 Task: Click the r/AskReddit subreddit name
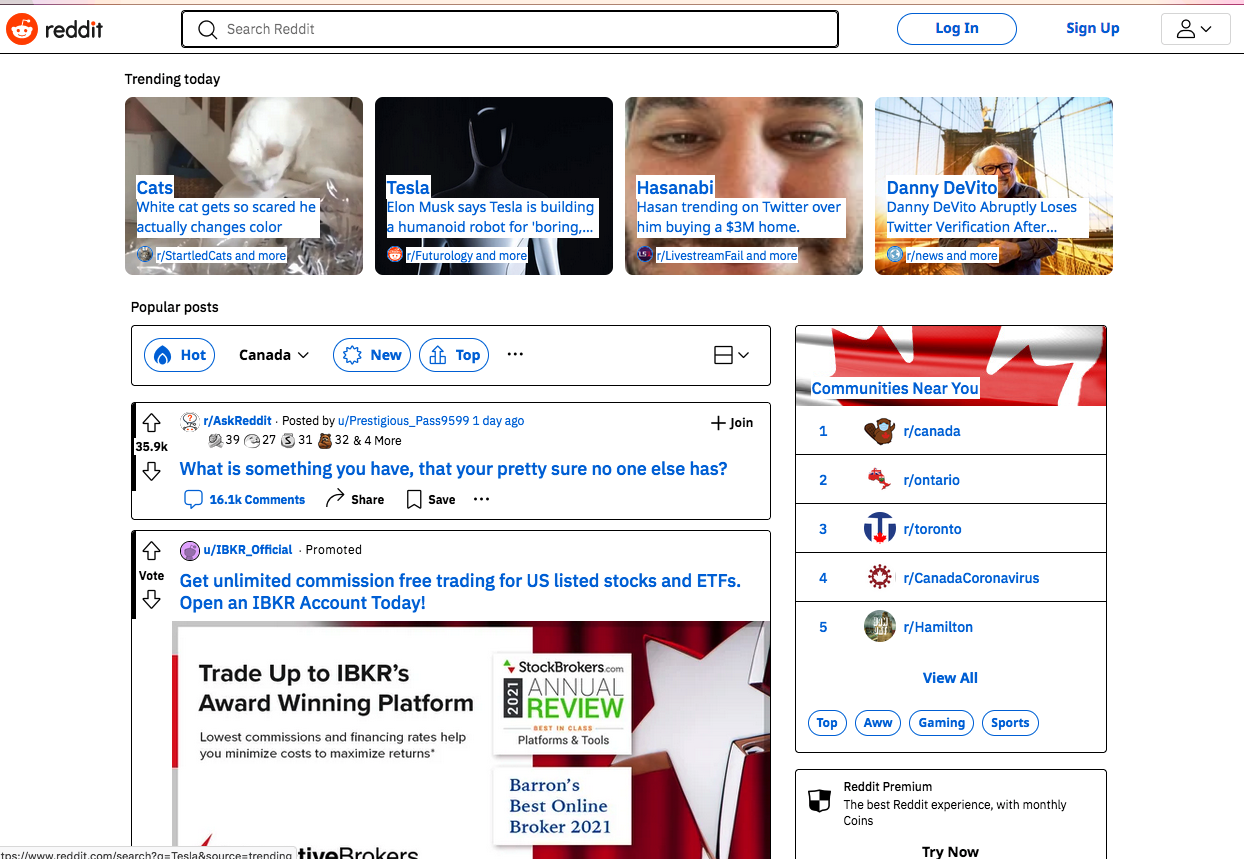pos(237,421)
